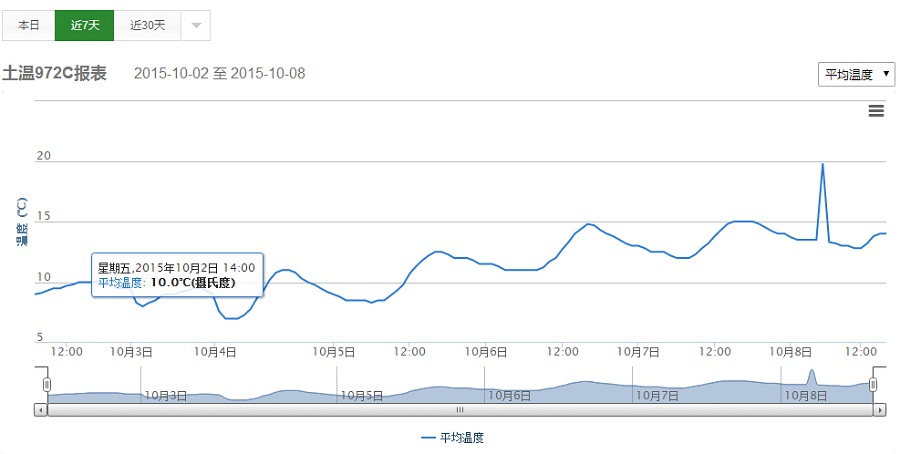The height and width of the screenshot is (454, 900).
Task: Click the 2015-10-02 至 2015-10-08 date range text
Action: (219, 74)
